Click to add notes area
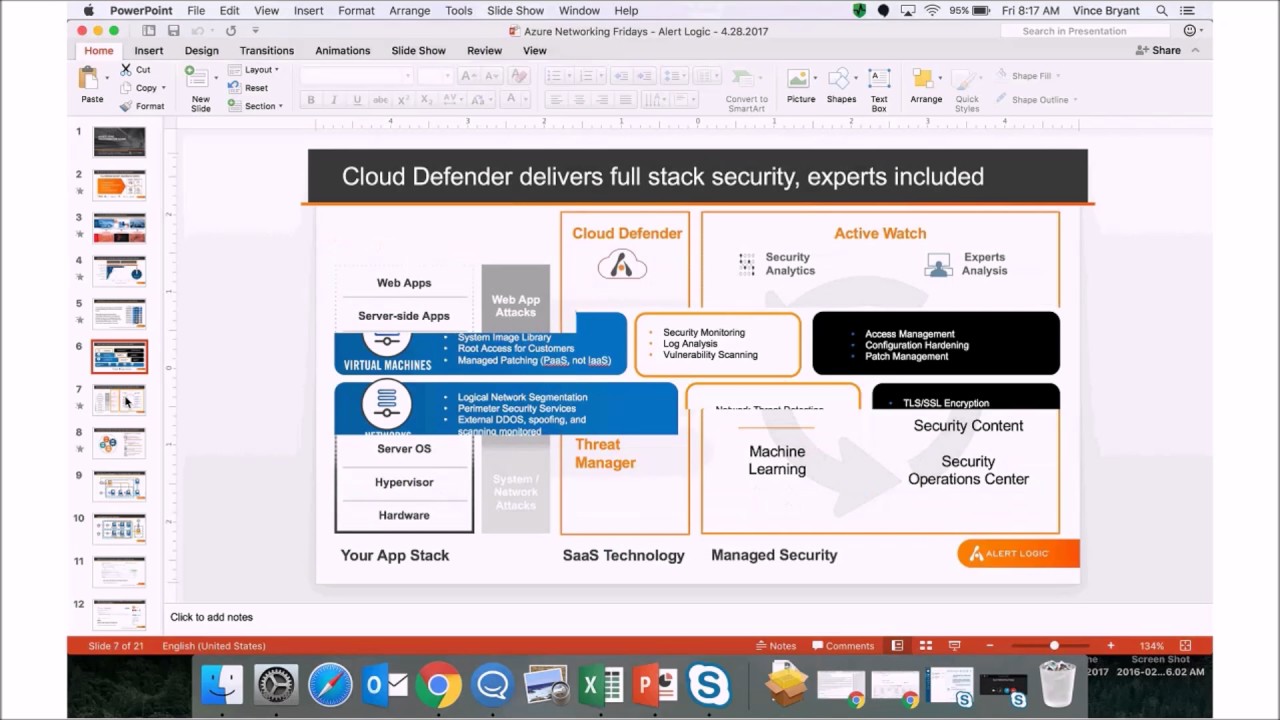The height and width of the screenshot is (720, 1280). (x=211, y=617)
